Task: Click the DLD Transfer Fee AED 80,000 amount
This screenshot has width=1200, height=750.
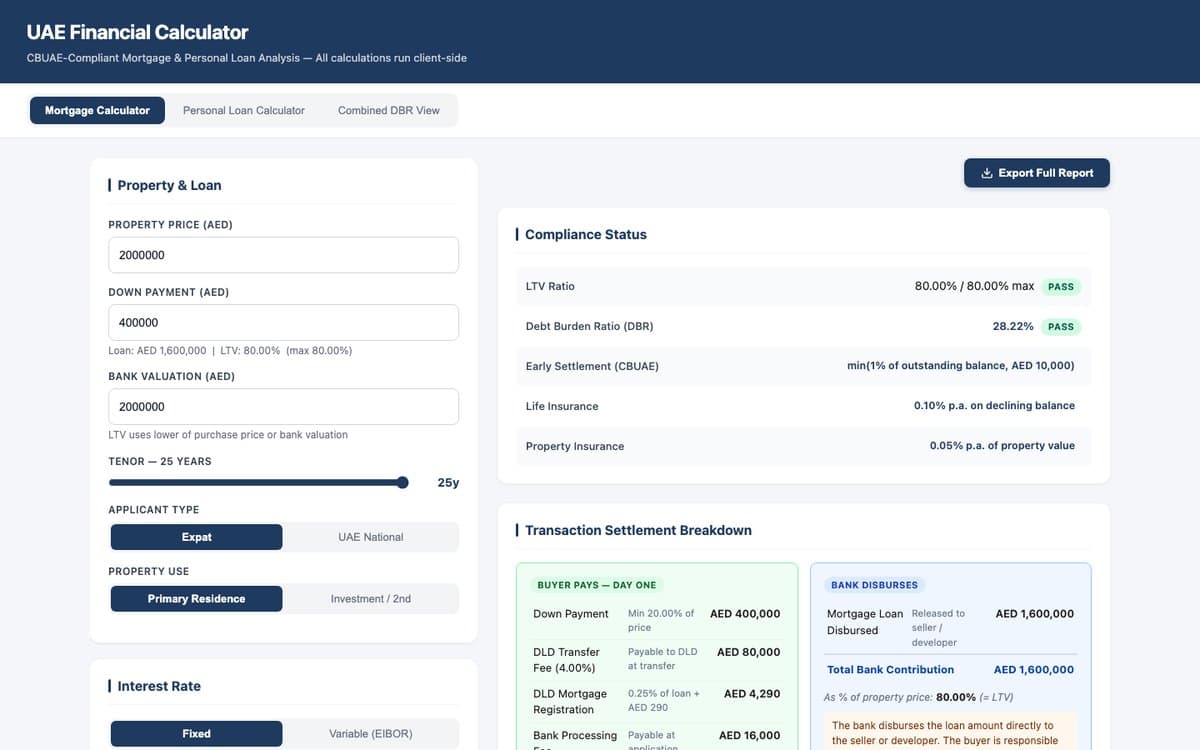Action: coord(749,652)
